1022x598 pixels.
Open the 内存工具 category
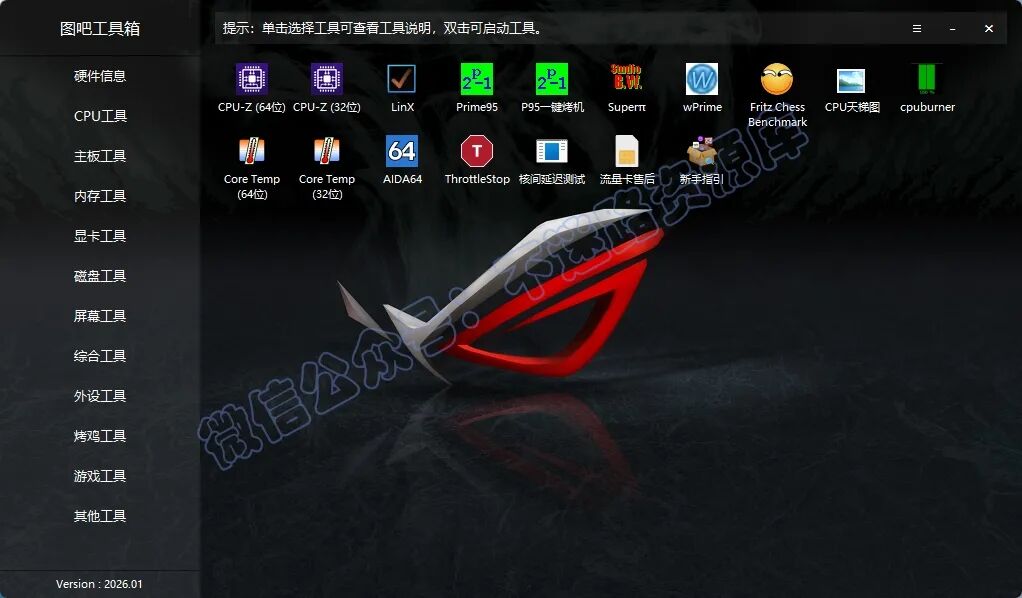(100, 196)
